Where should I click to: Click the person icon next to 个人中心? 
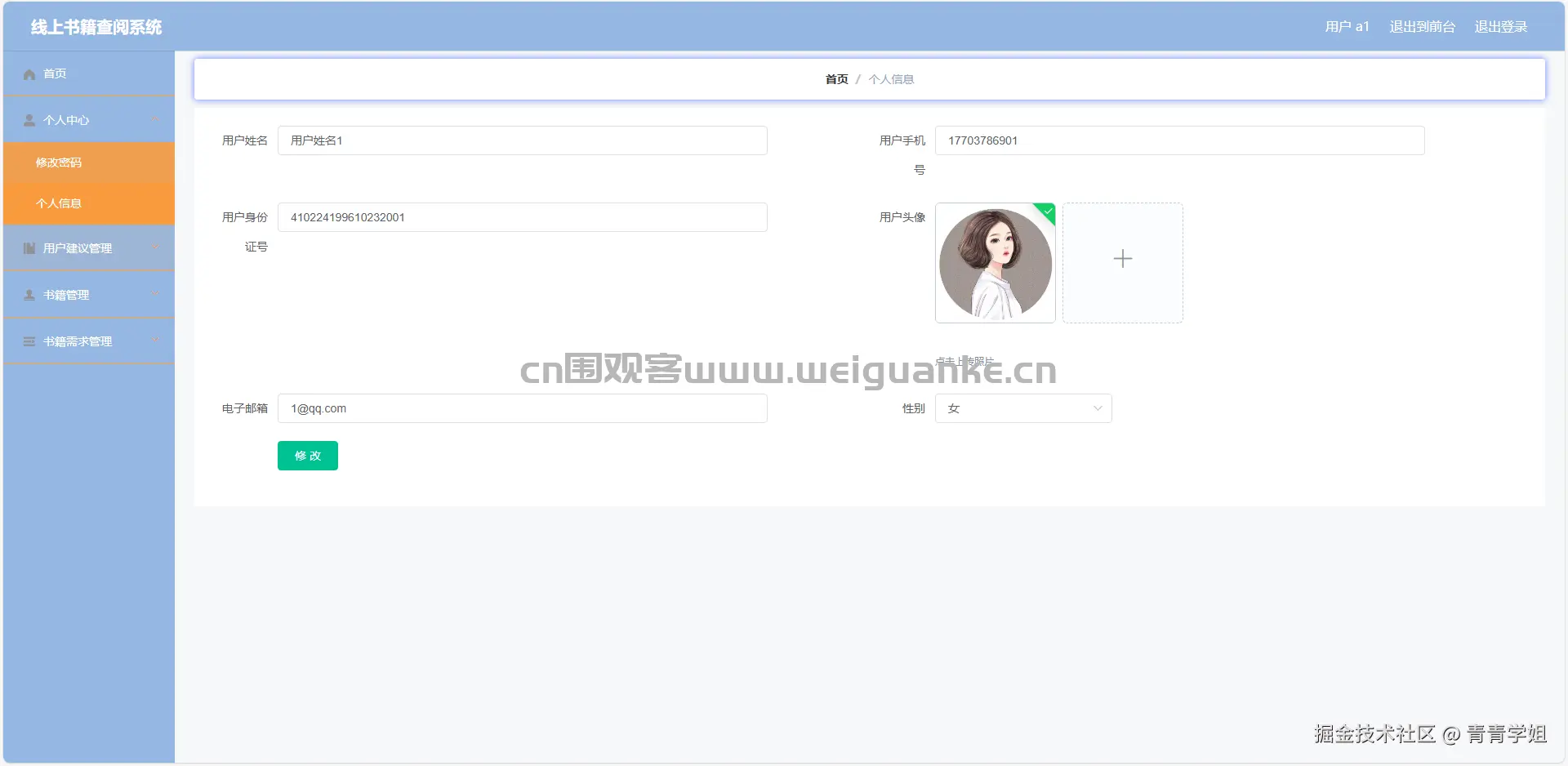coord(29,120)
